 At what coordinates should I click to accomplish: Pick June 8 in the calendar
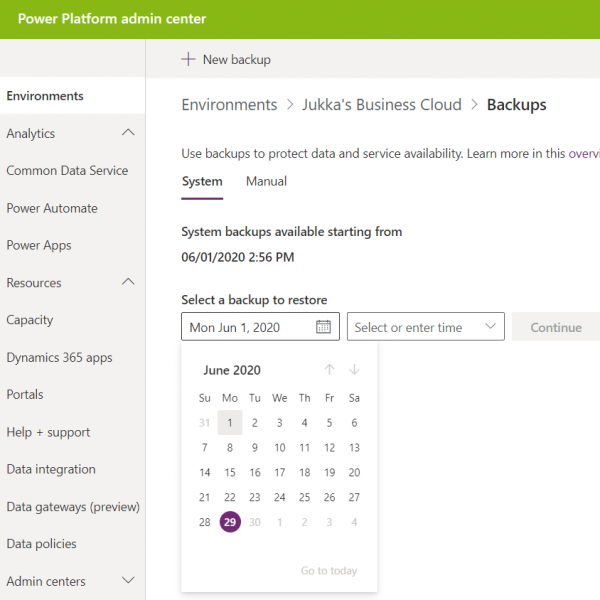pyautogui.click(x=230, y=447)
